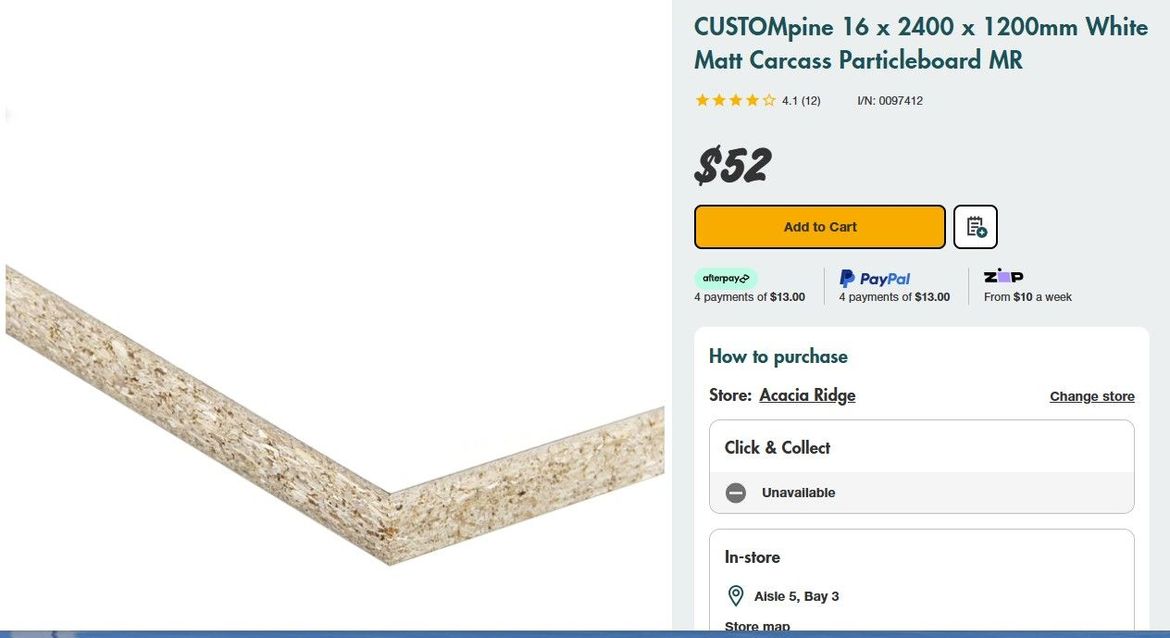Screen dimensions: 1170x638
Task: Select the fifth star in the rating
Action: click(x=768, y=100)
